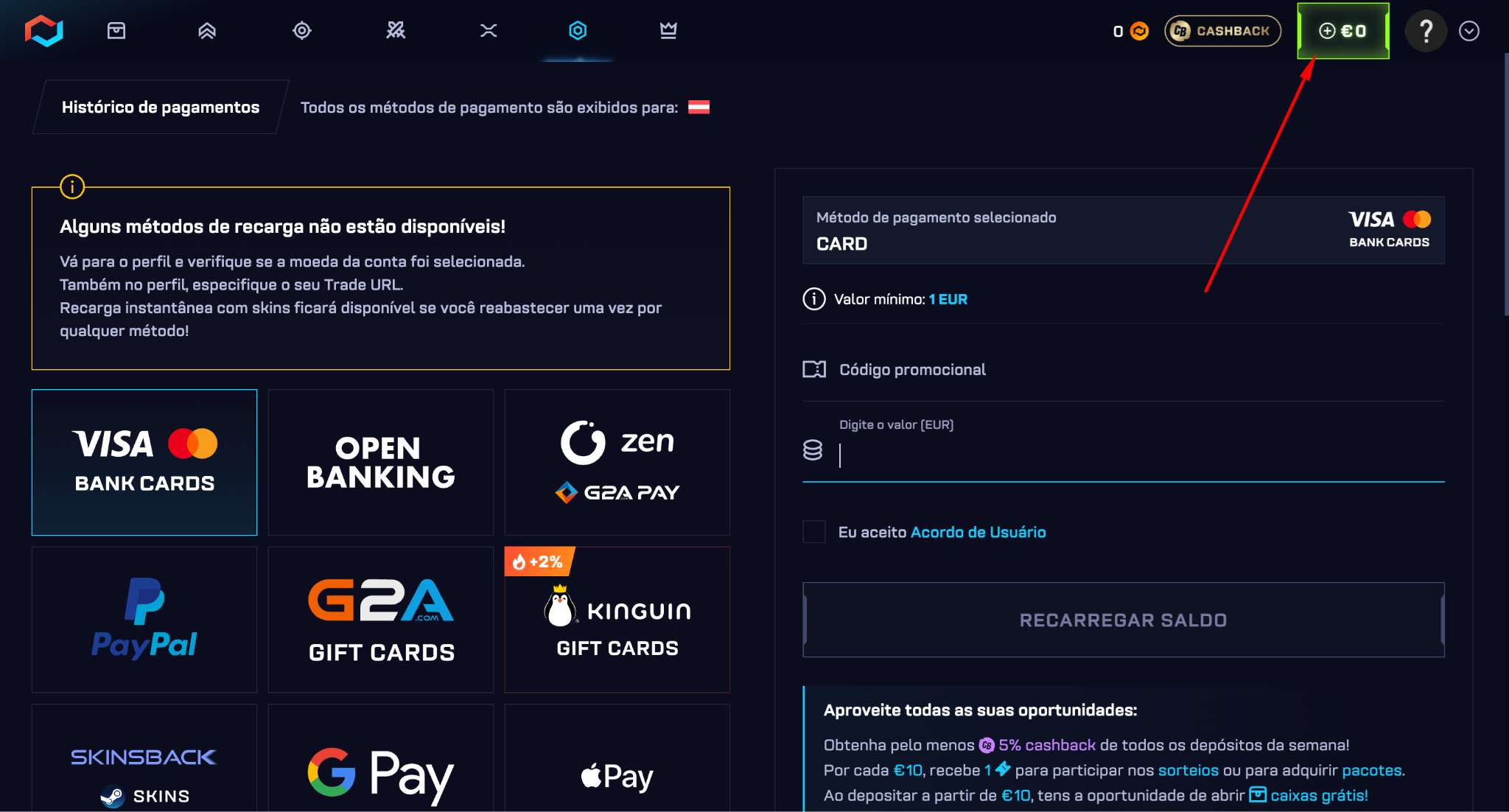Click the info icon on the warning box
The image size is (1509, 812).
(72, 186)
